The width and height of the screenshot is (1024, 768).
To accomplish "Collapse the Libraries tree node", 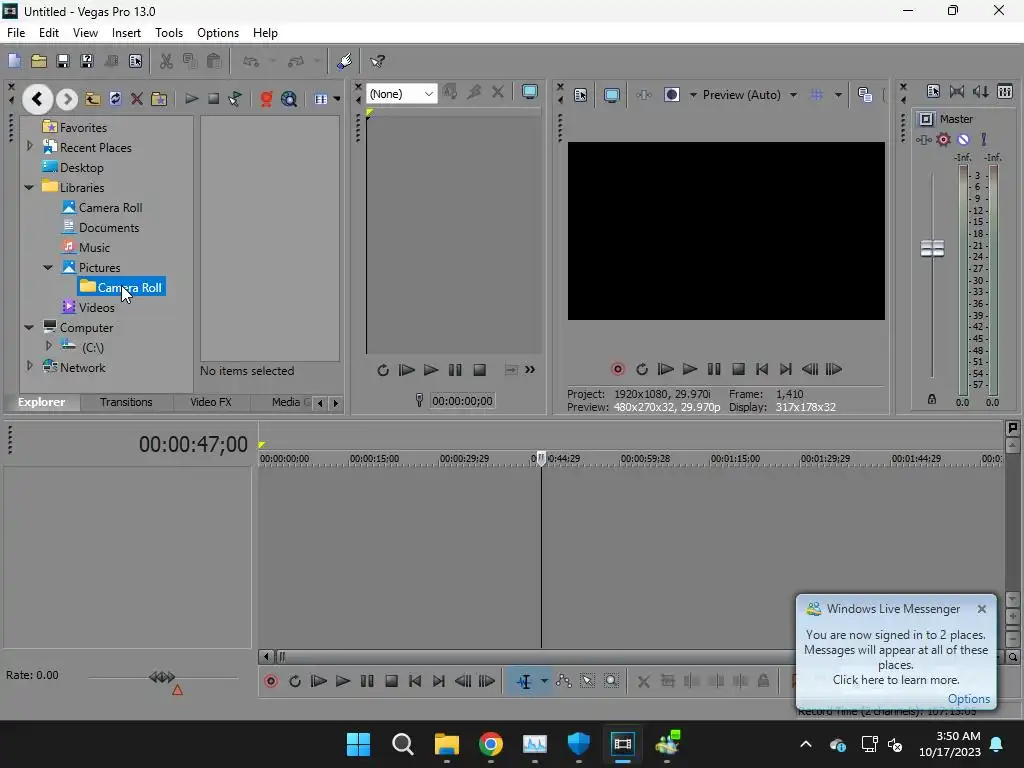I will pyautogui.click(x=29, y=187).
